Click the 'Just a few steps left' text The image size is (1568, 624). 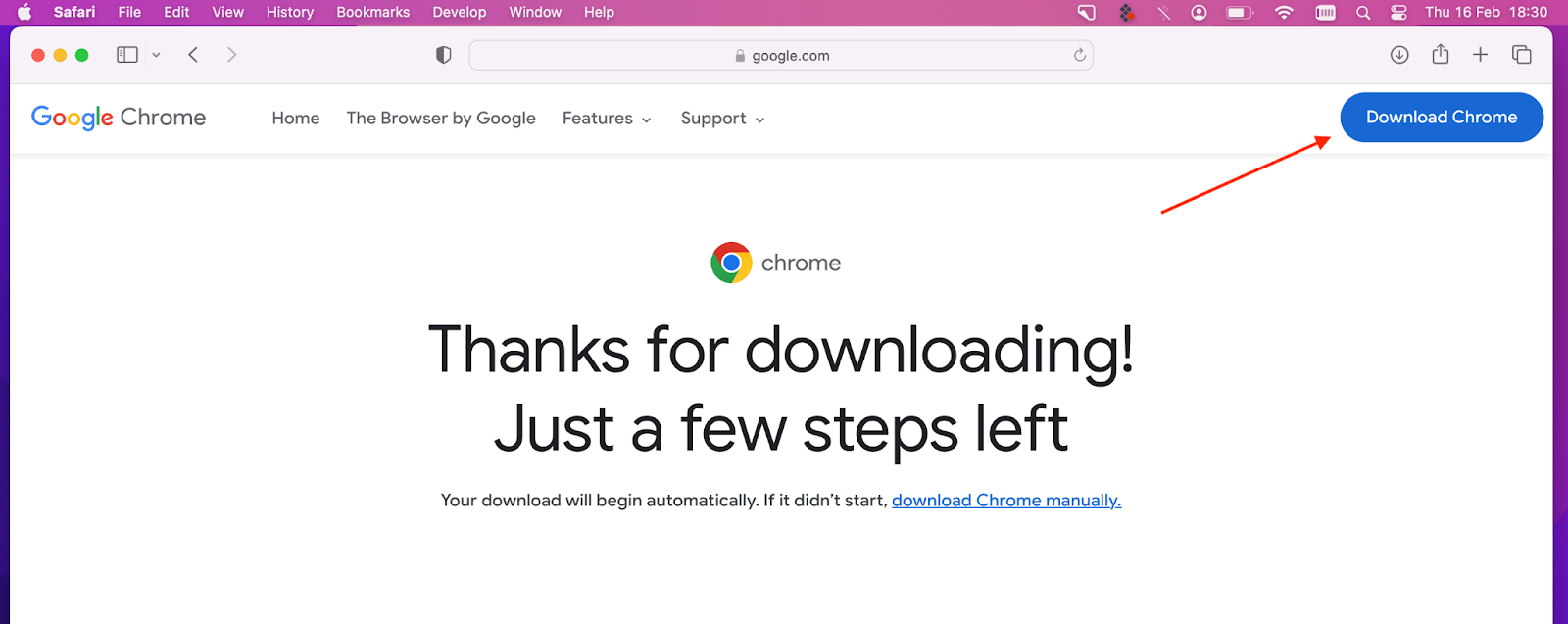(x=781, y=429)
